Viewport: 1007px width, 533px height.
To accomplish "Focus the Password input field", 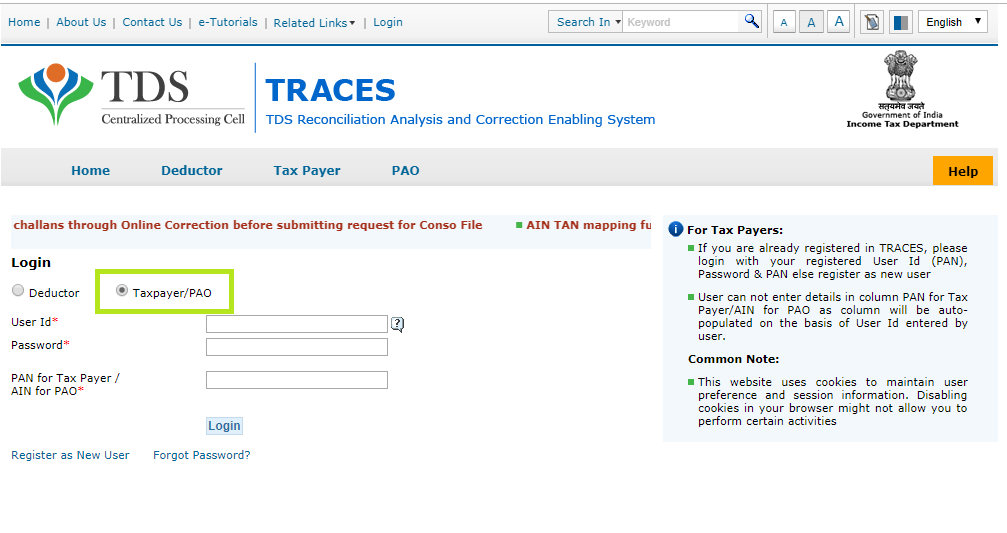I will pos(297,347).
